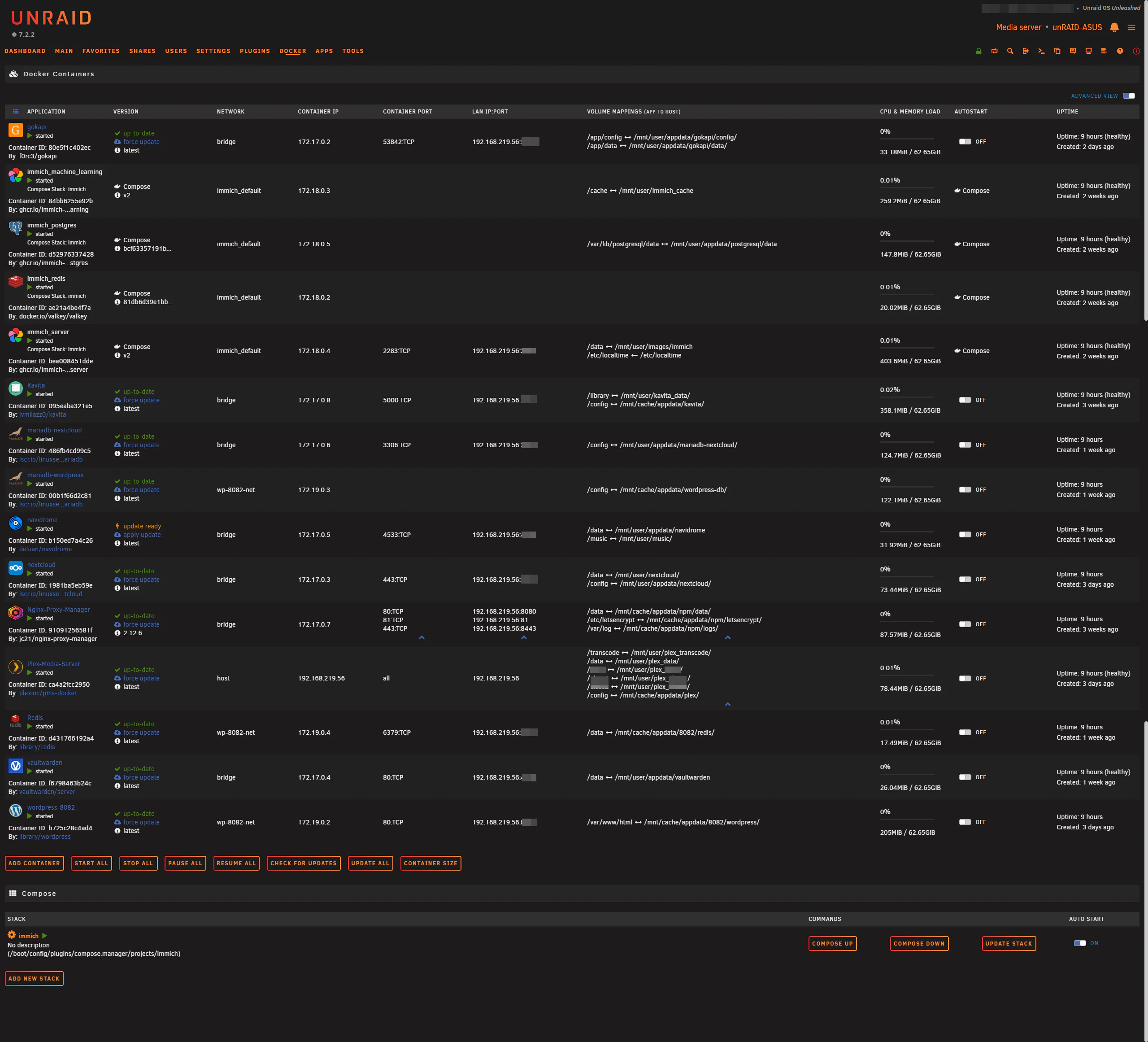The height and width of the screenshot is (1042, 1148).
Task: Disable auto start for immich stack
Action: 1080,943
